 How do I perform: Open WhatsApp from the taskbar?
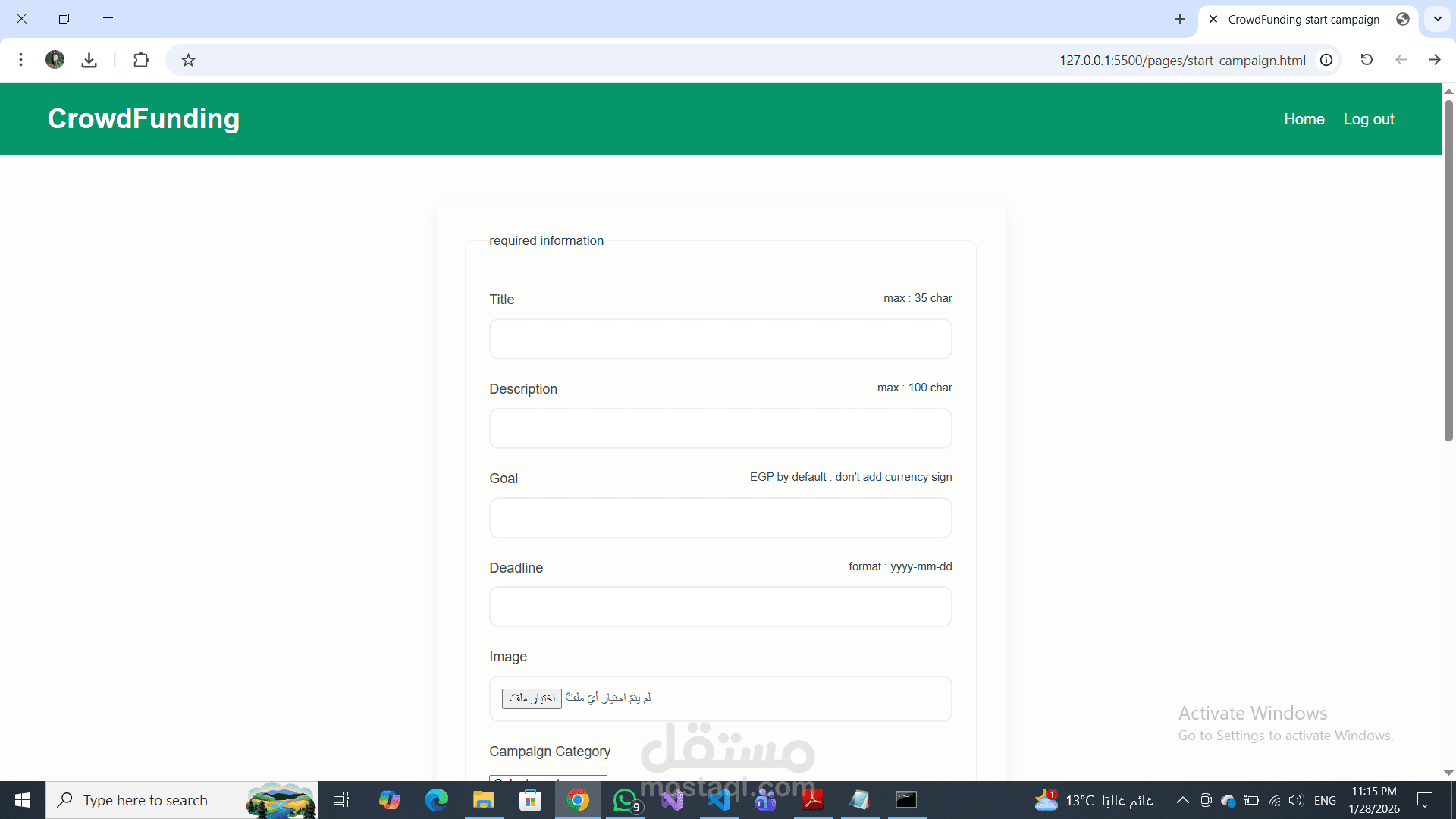pyautogui.click(x=625, y=800)
